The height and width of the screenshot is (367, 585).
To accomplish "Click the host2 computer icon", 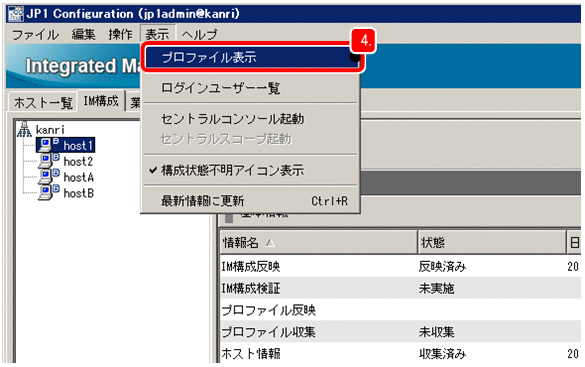I will point(49,161).
